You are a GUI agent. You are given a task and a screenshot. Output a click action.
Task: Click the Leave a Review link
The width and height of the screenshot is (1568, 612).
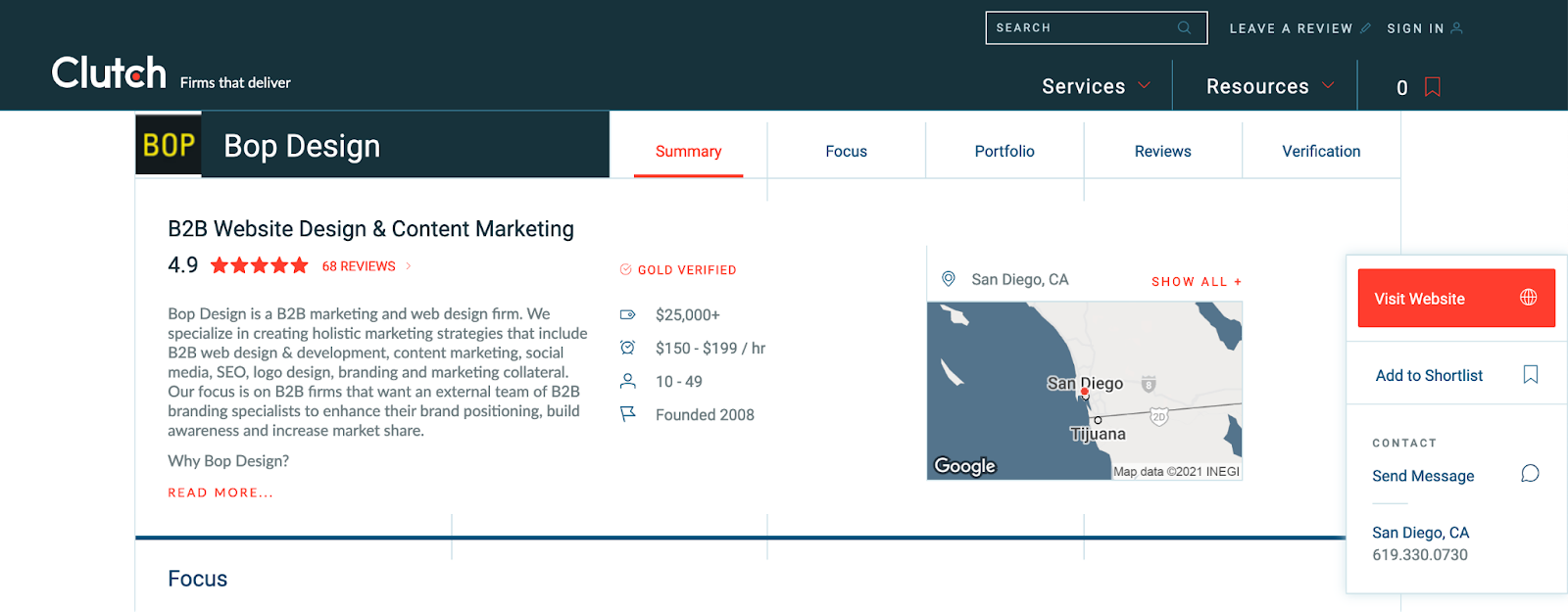pyautogui.click(x=1291, y=28)
